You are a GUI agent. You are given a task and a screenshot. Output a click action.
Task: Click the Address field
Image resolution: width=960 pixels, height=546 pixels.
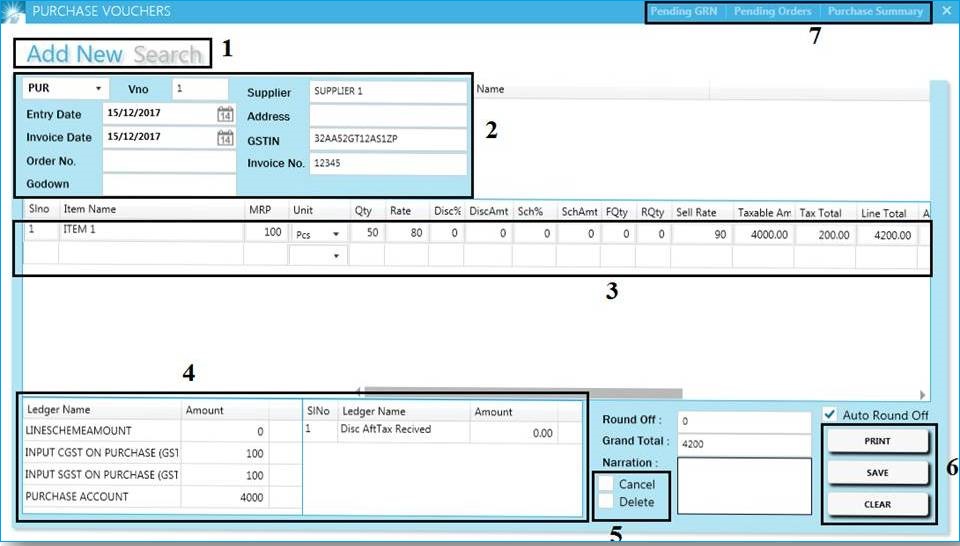click(x=388, y=116)
